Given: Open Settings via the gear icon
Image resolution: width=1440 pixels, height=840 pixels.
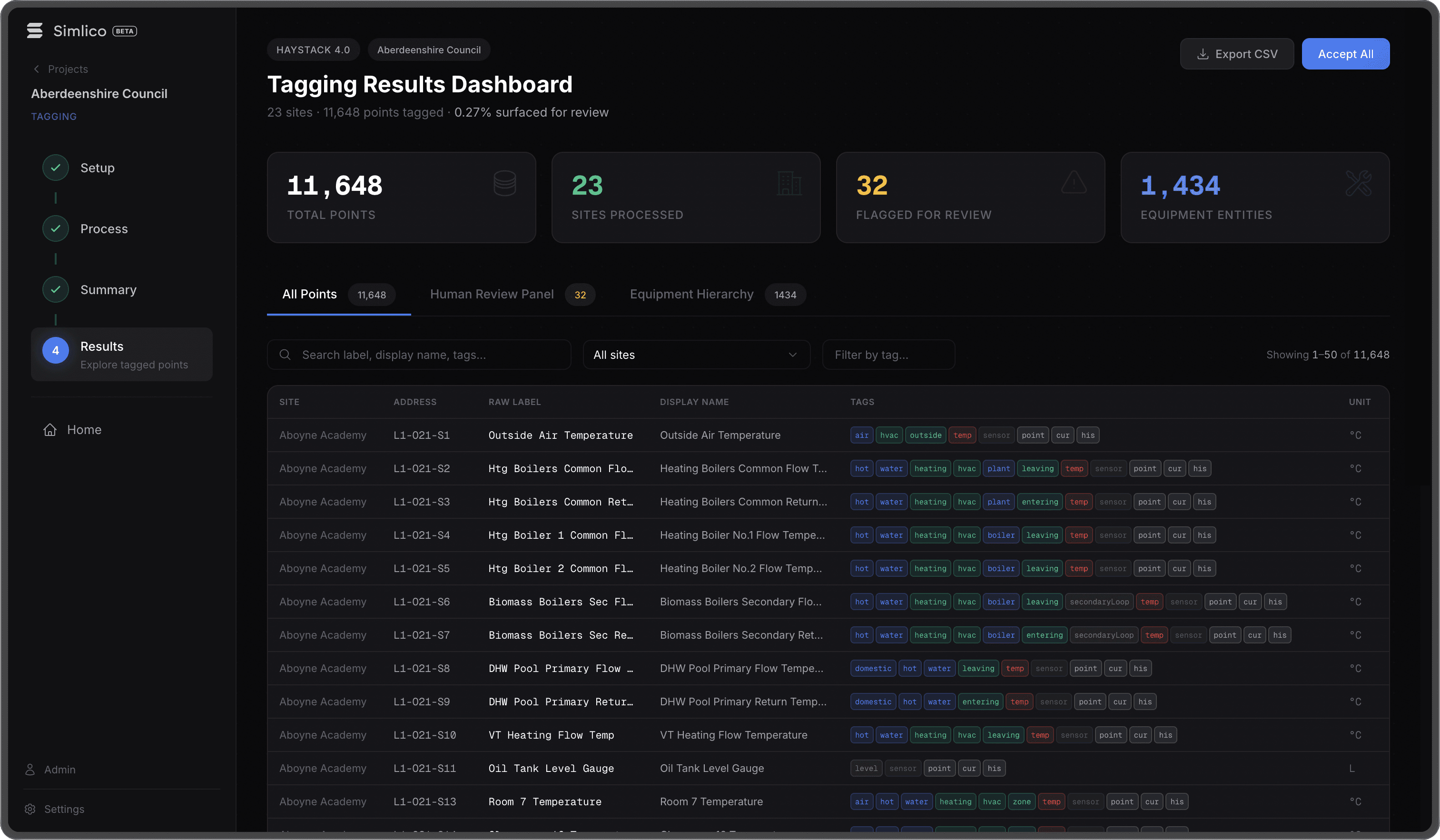Looking at the screenshot, I should tap(30, 809).
